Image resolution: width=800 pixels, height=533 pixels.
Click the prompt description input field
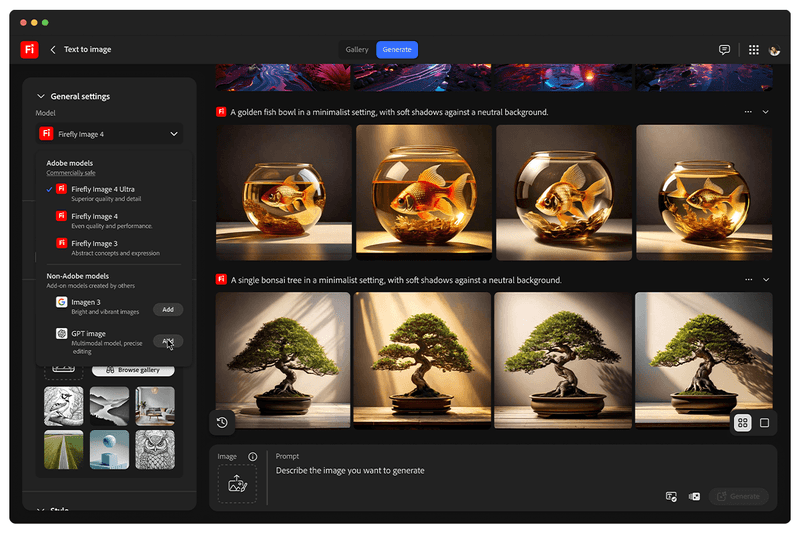click(x=350, y=470)
